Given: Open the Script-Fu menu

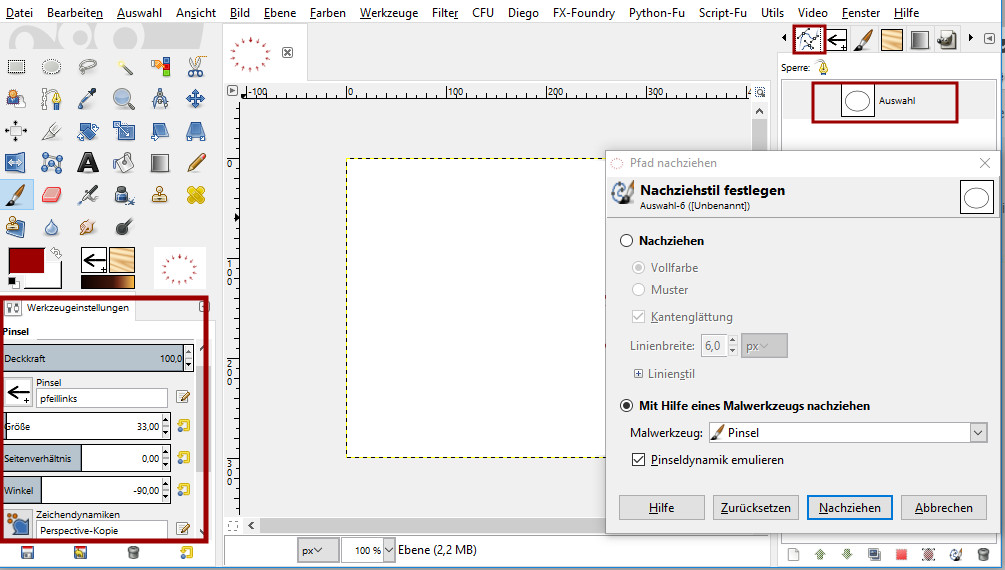Looking at the screenshot, I should pyautogui.click(x=722, y=13).
